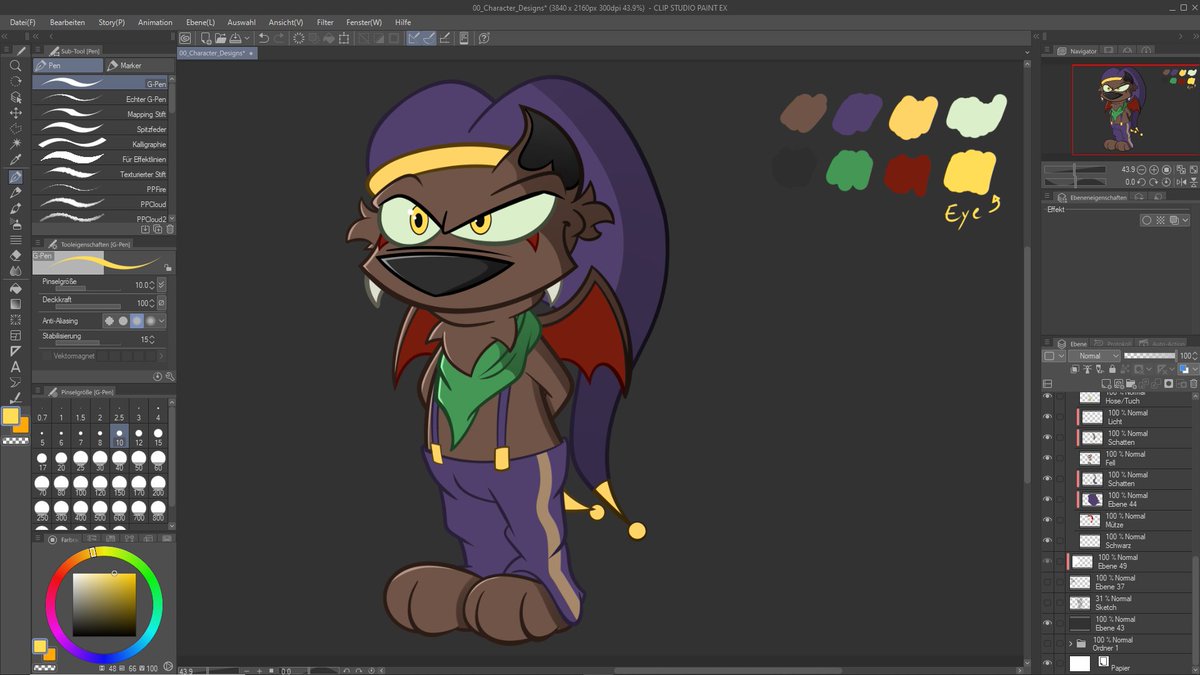Open the Datei(F) menu
Viewport: 1200px width, 675px height.
pyautogui.click(x=23, y=22)
